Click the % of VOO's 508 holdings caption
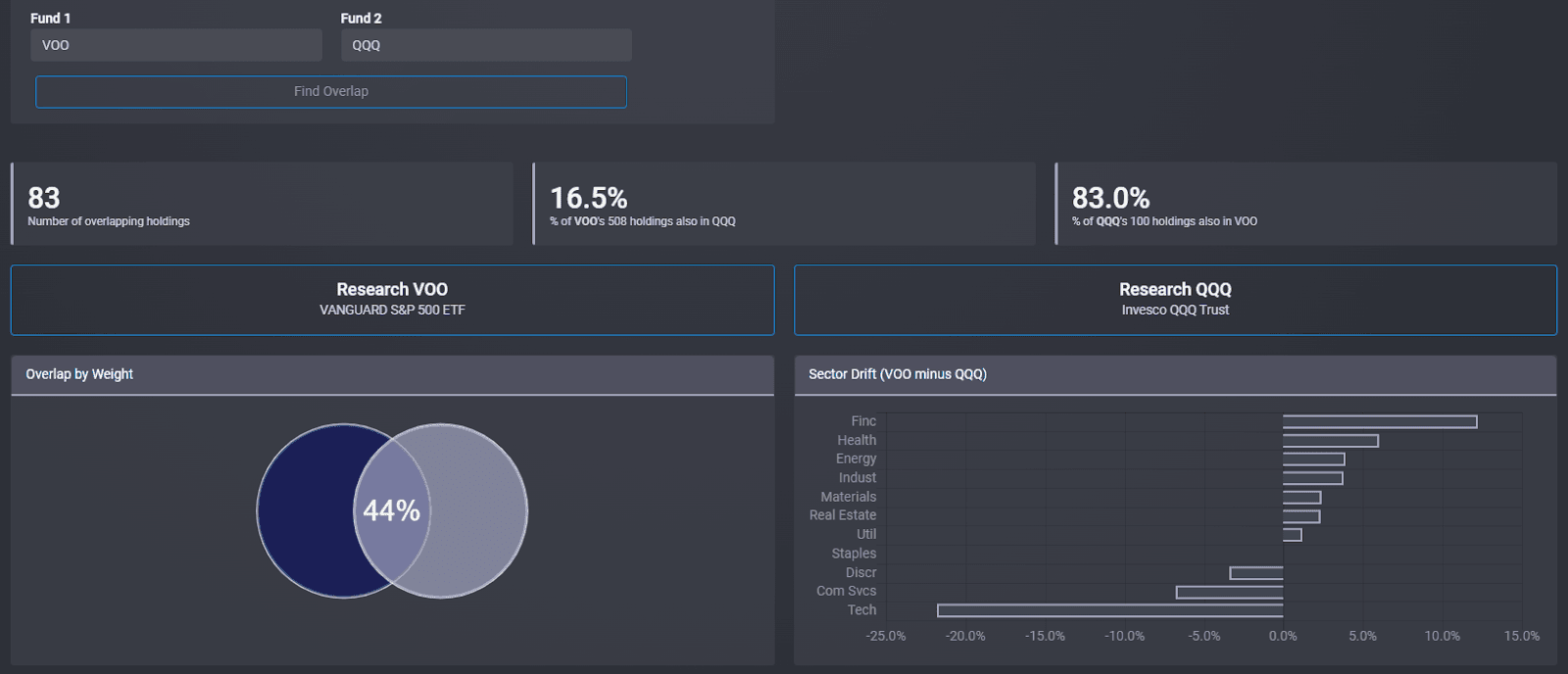 click(x=643, y=221)
